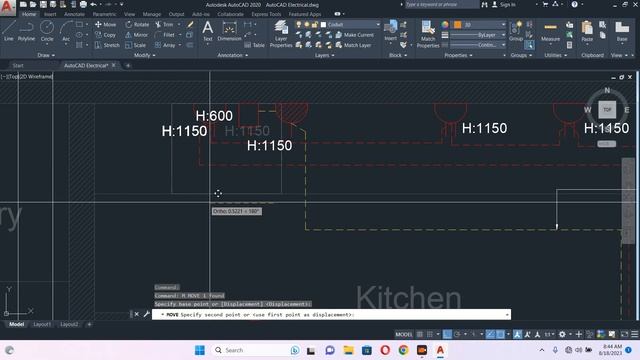Click the Dimension tool
The image size is (640, 360).
229,31
